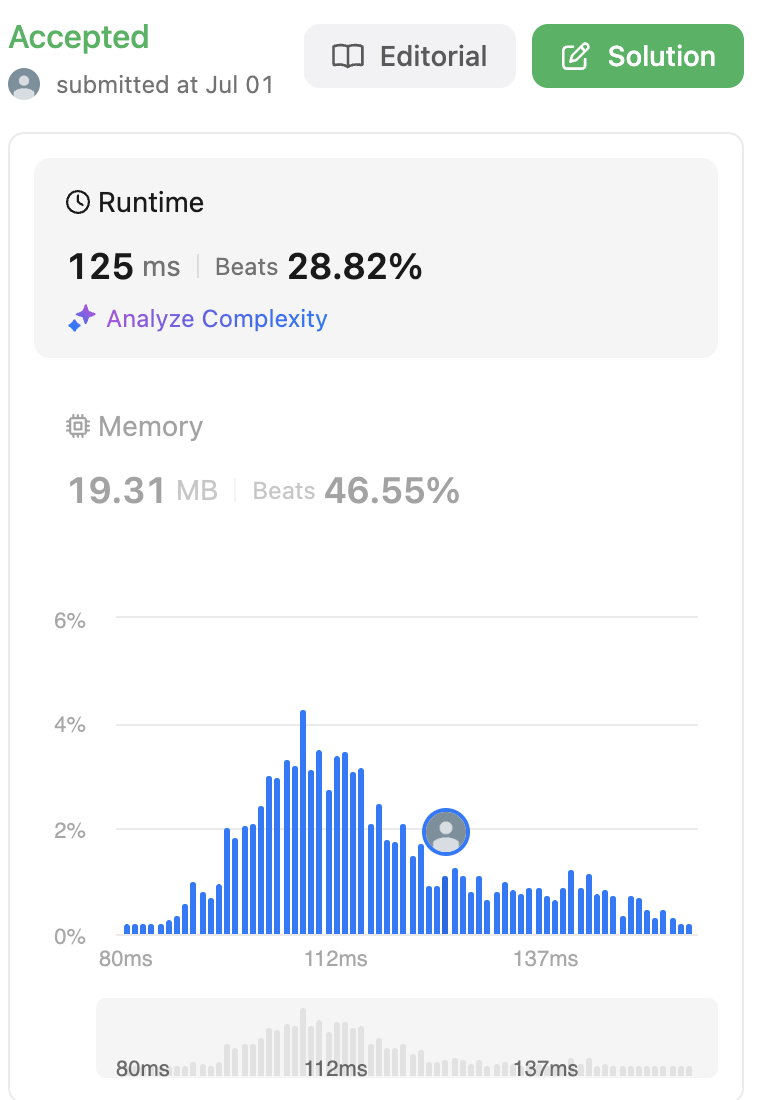
Task: Click the 19.31 MB memory value
Action: (143, 490)
